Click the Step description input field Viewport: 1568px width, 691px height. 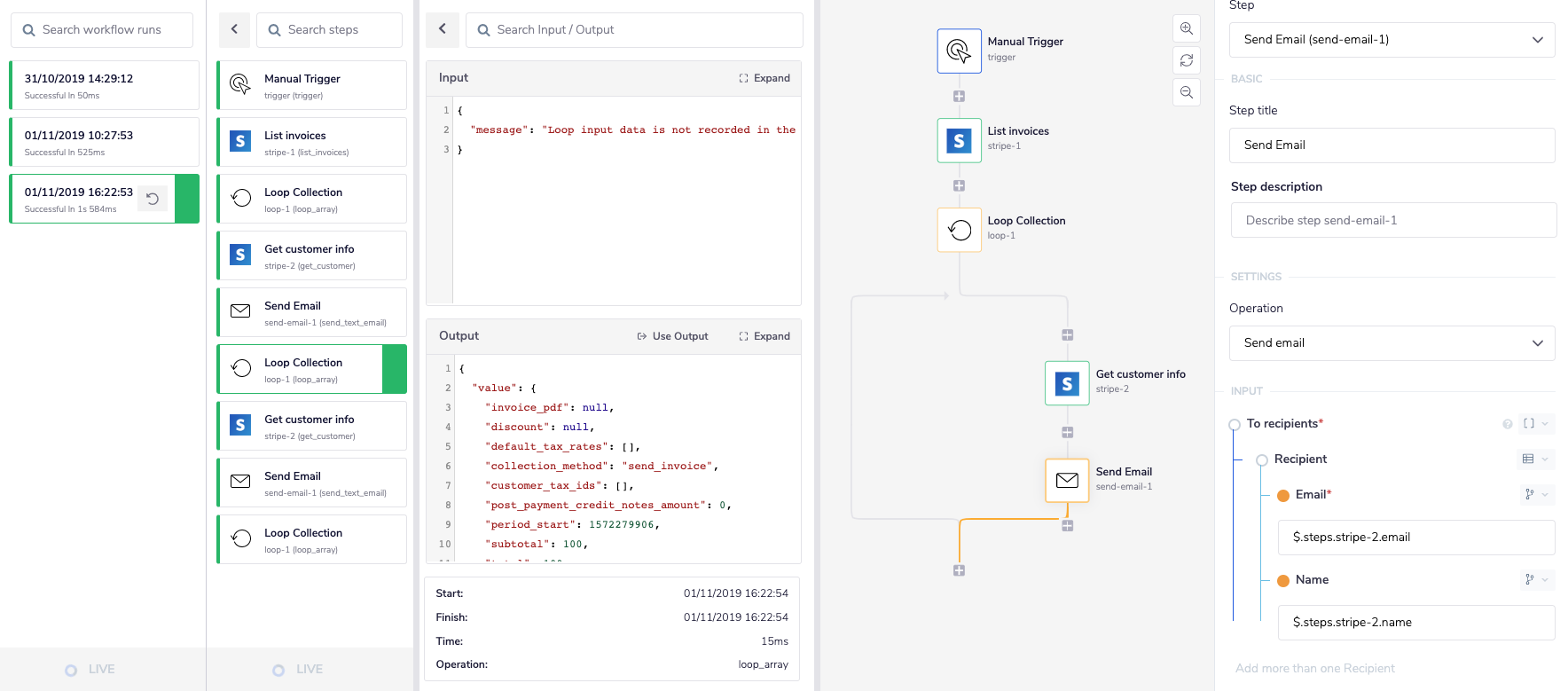[x=1392, y=220]
